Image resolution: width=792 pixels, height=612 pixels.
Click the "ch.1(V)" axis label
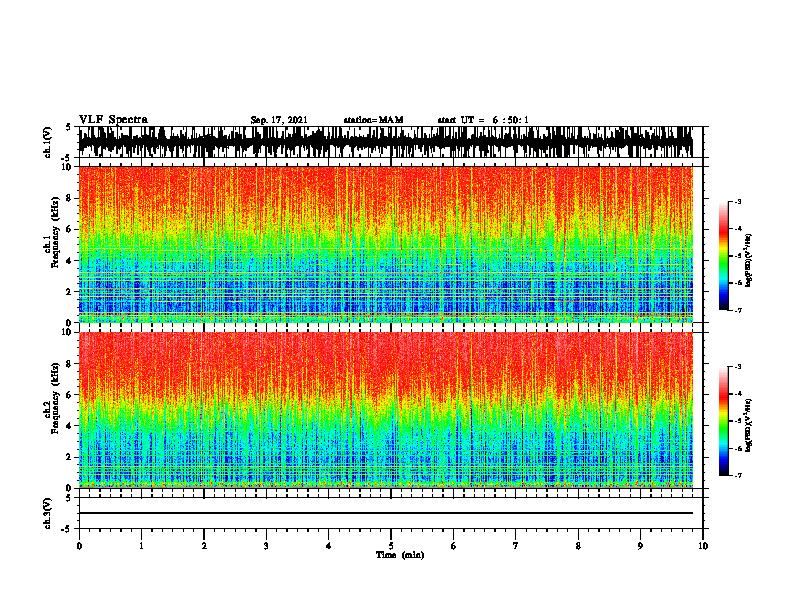[x=48, y=142]
